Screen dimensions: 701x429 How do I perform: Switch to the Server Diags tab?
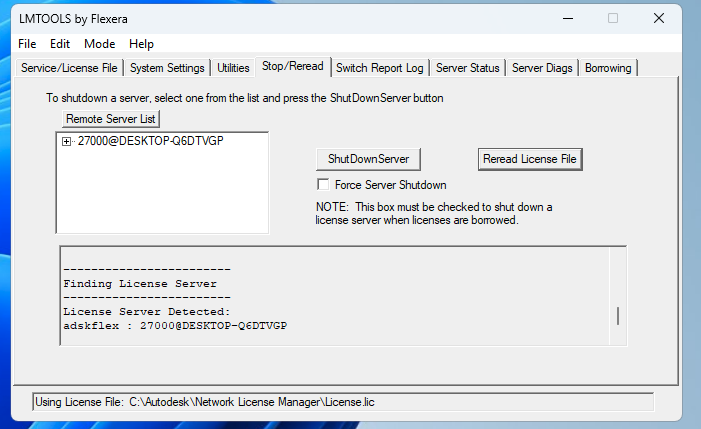click(x=542, y=68)
